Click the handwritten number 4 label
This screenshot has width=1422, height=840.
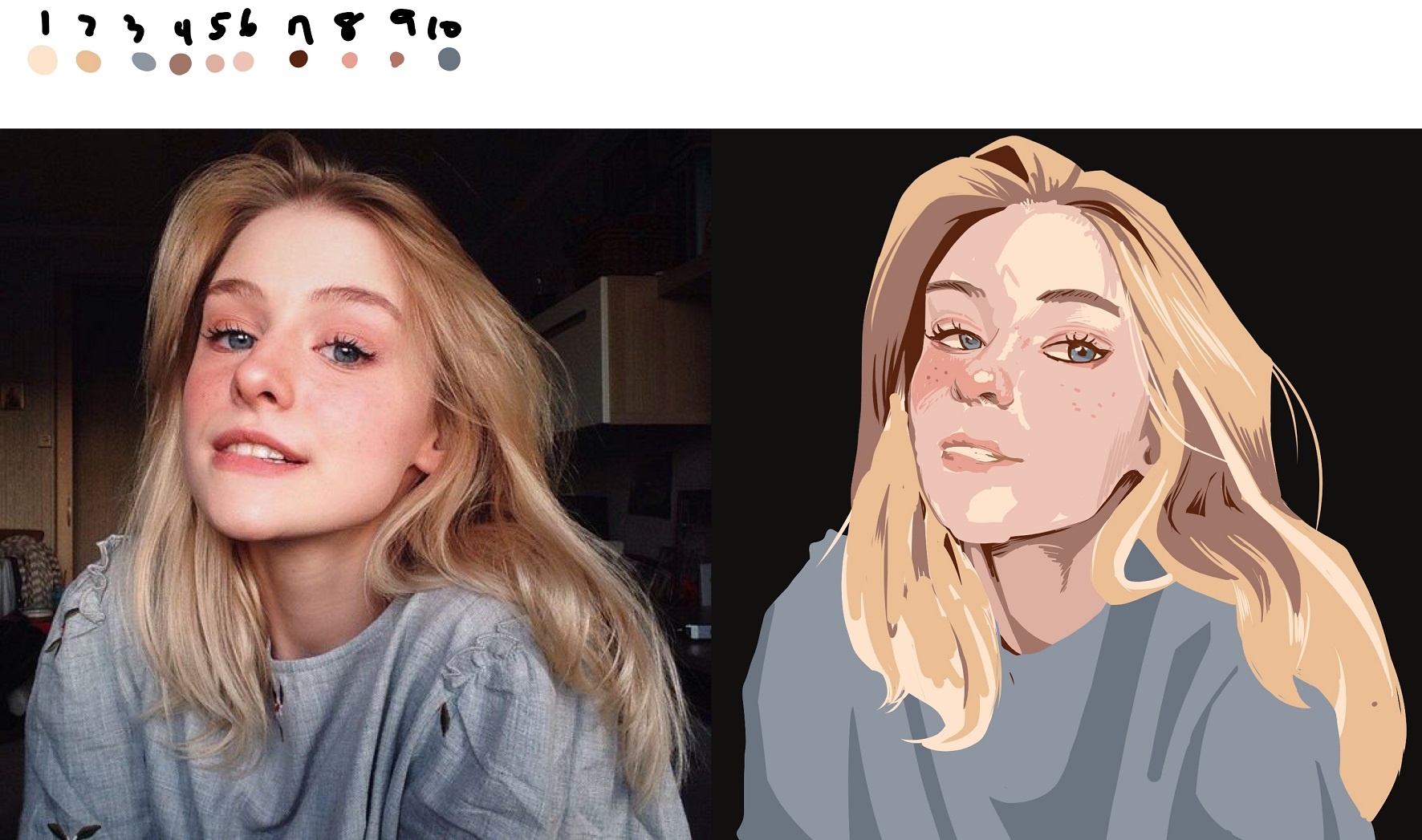click(185, 32)
